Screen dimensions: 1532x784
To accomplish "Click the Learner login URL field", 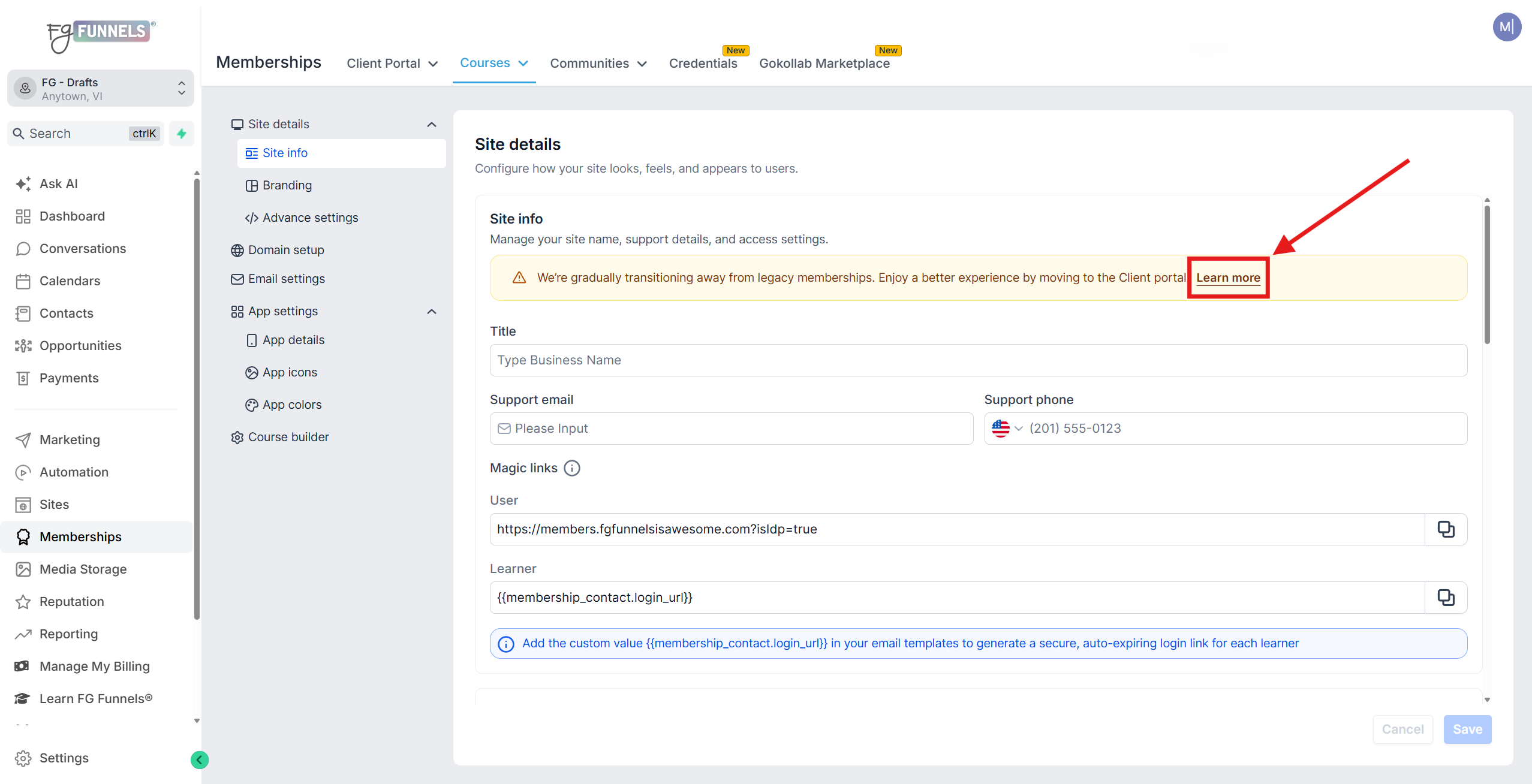I will (958, 598).
